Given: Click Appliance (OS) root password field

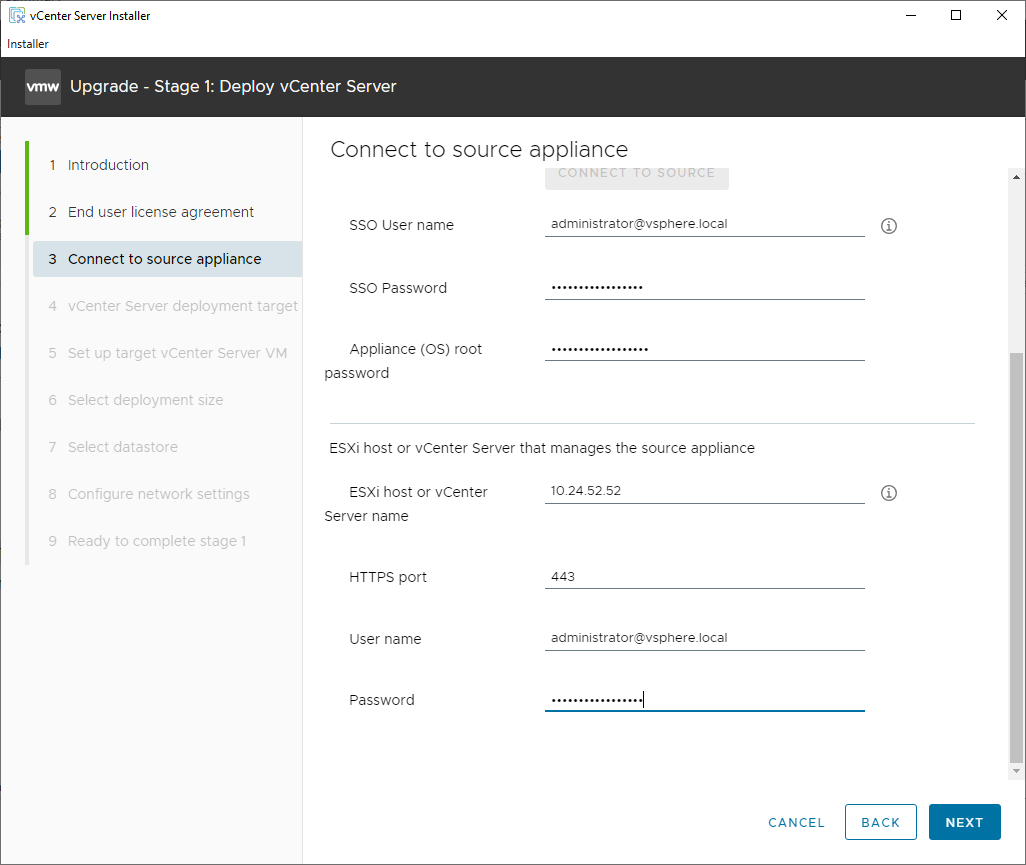Looking at the screenshot, I should point(704,349).
